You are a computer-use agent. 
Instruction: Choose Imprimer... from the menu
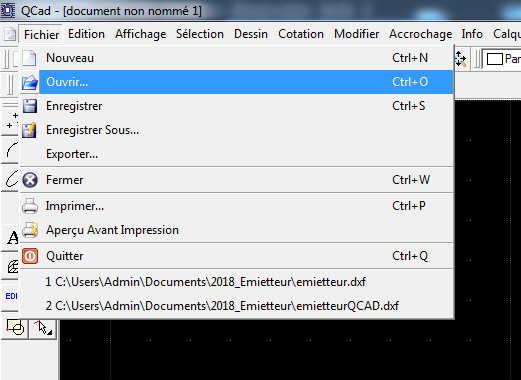tap(237, 206)
